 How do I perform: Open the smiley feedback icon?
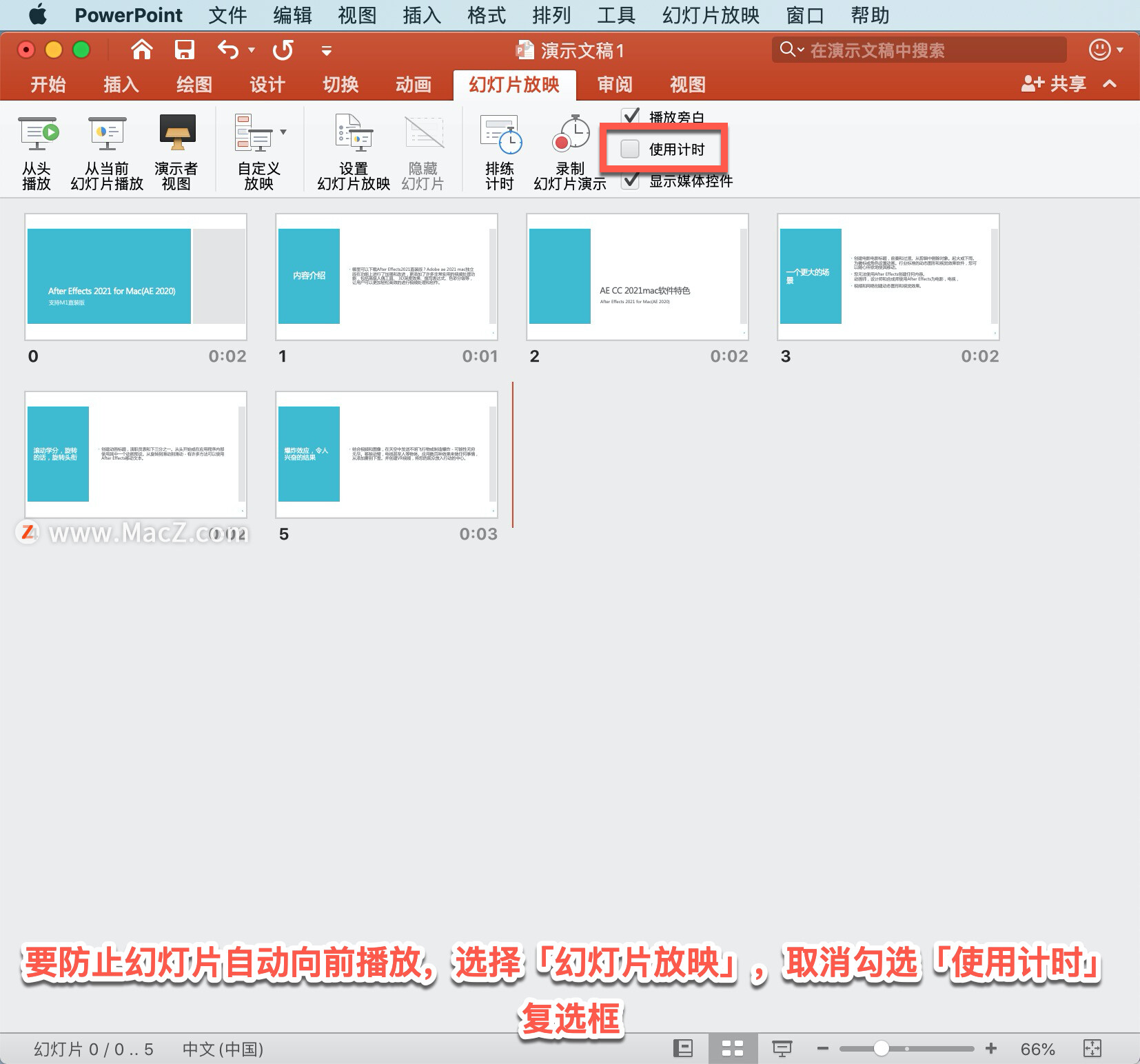pos(1099,50)
